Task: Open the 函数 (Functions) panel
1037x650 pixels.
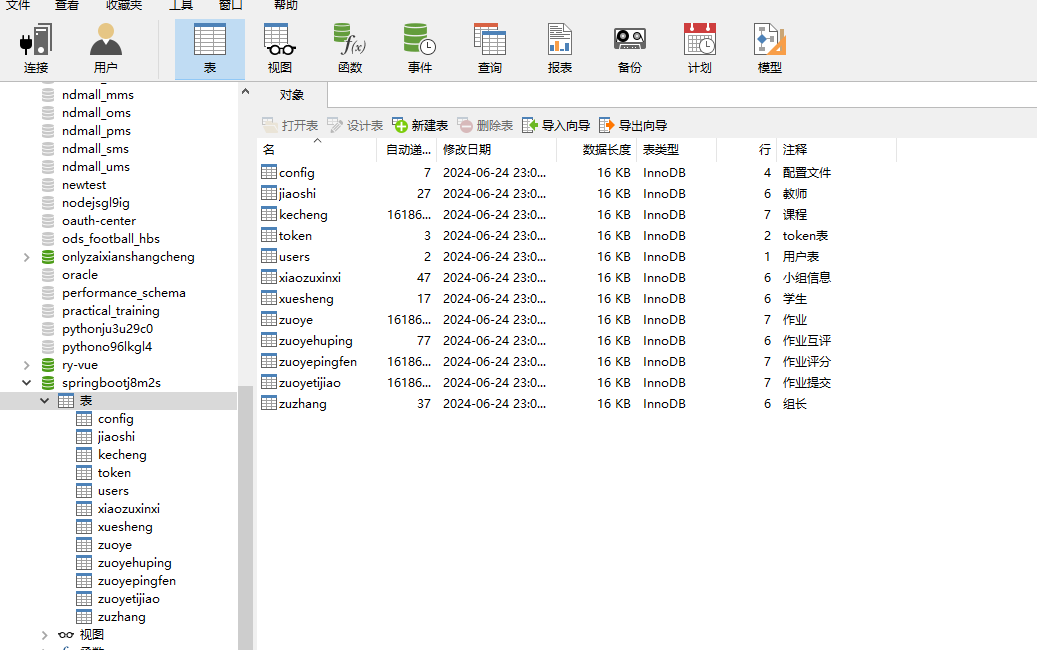Action: point(349,47)
